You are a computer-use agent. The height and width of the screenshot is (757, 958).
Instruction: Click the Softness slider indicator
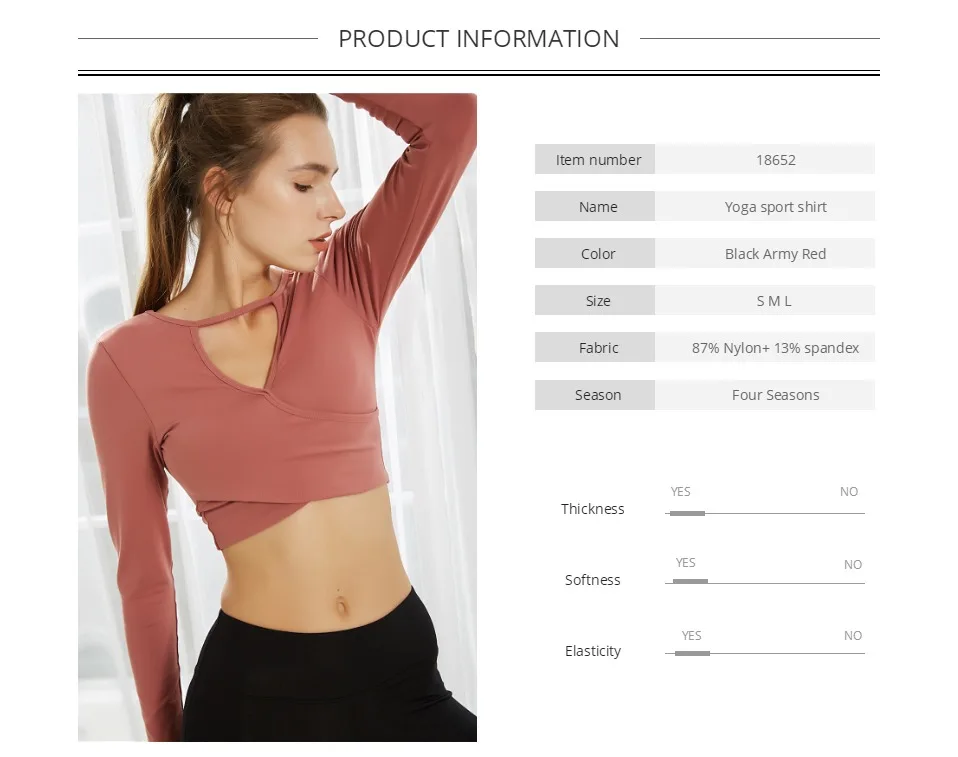pos(690,581)
